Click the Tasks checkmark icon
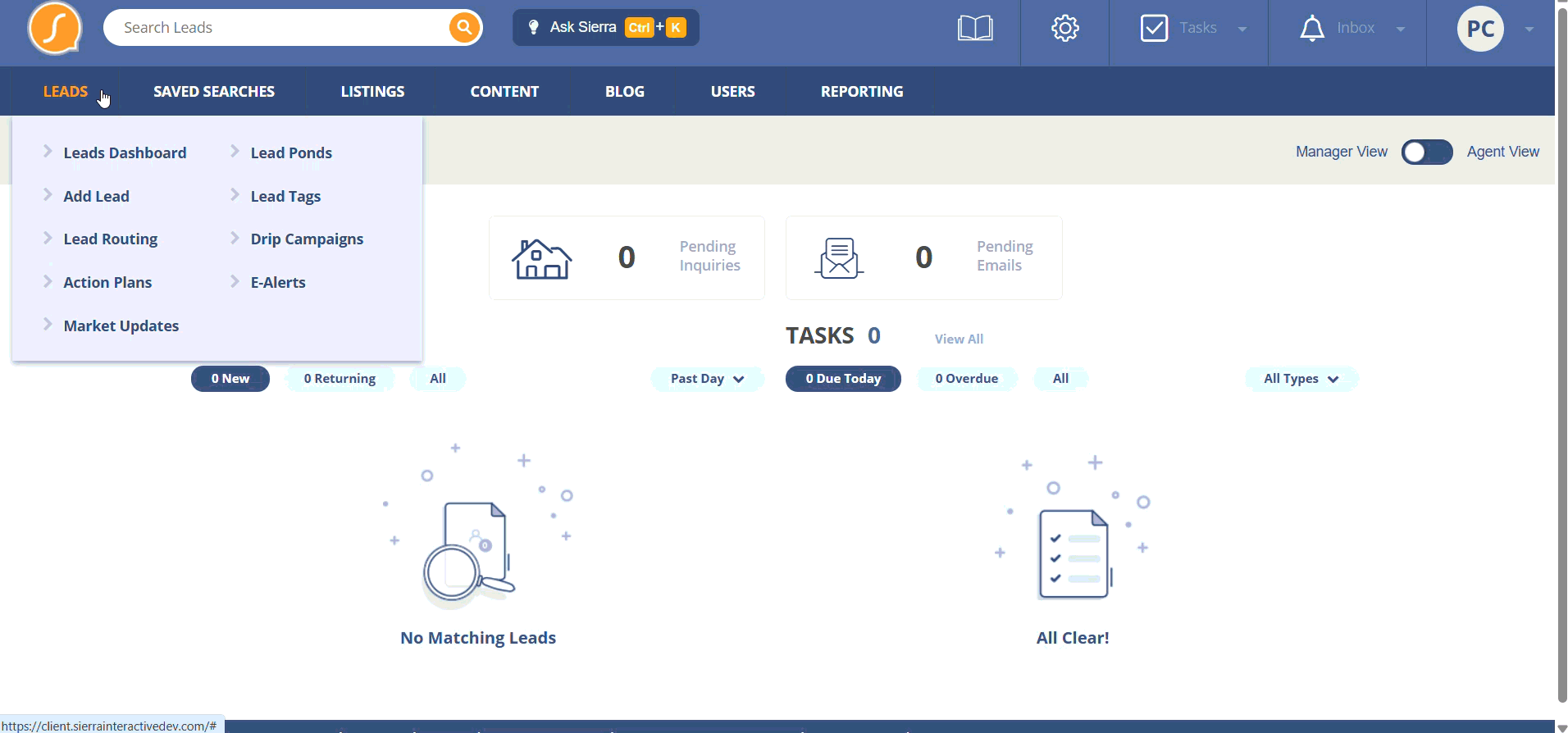This screenshot has width=1568, height=733. (x=1154, y=29)
